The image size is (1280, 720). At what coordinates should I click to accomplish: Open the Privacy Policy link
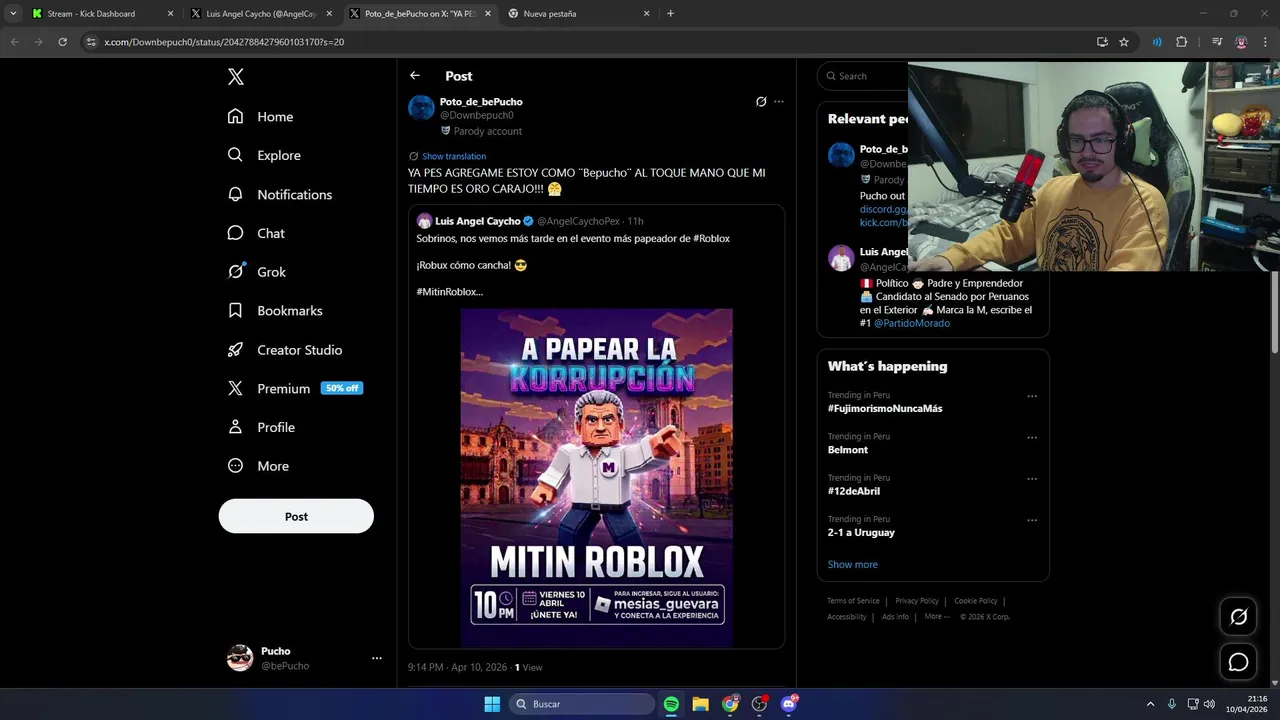pyautogui.click(x=917, y=601)
